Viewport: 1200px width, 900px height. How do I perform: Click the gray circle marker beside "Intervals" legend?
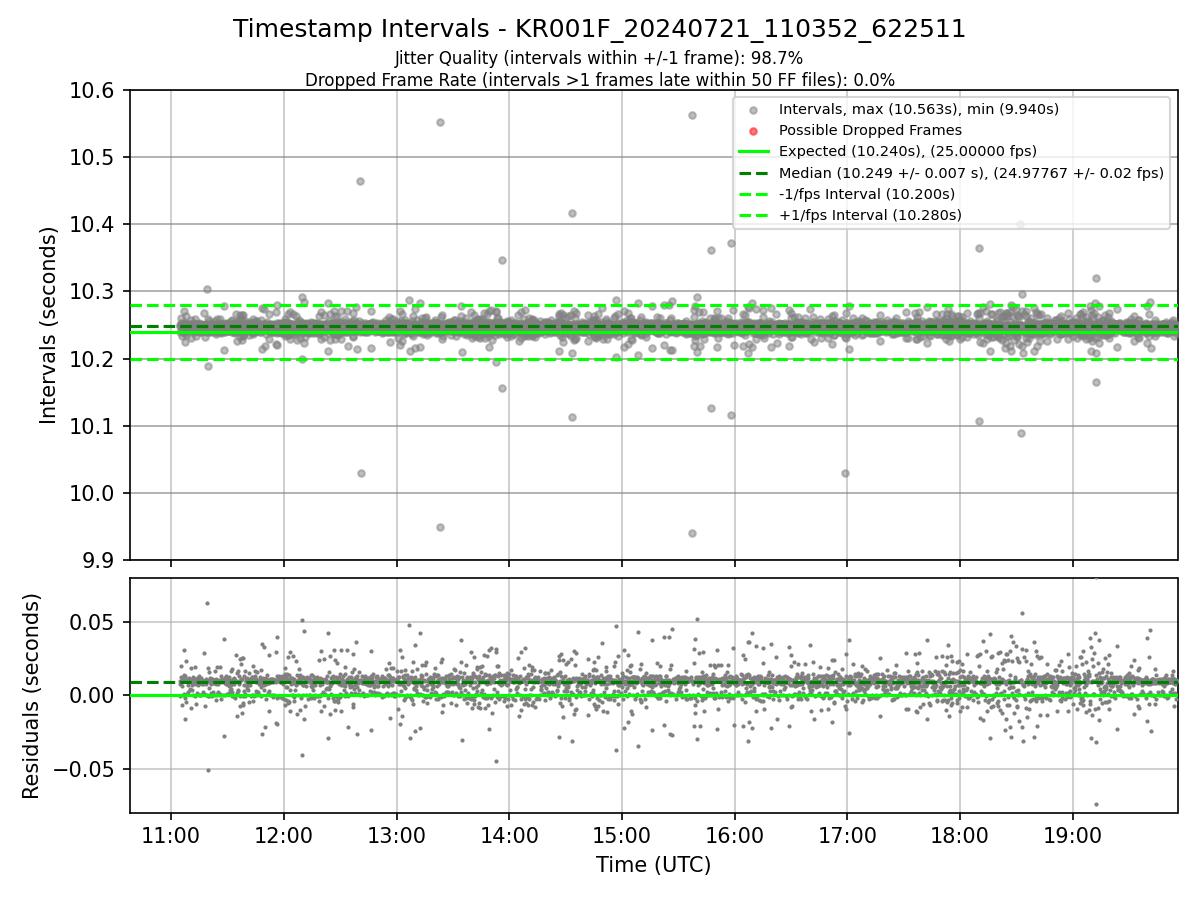(753, 110)
